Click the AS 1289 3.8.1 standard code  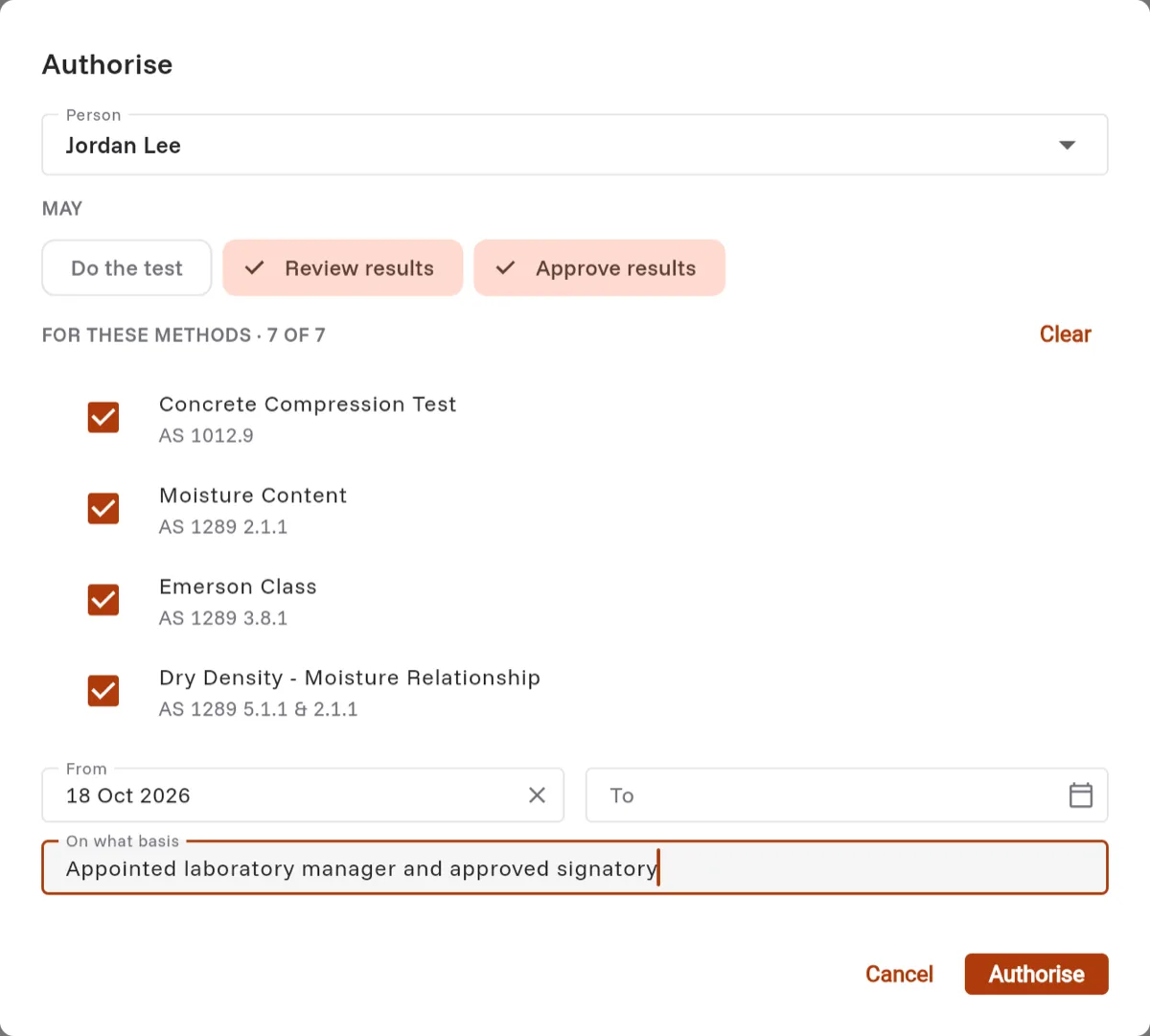pyautogui.click(x=223, y=618)
